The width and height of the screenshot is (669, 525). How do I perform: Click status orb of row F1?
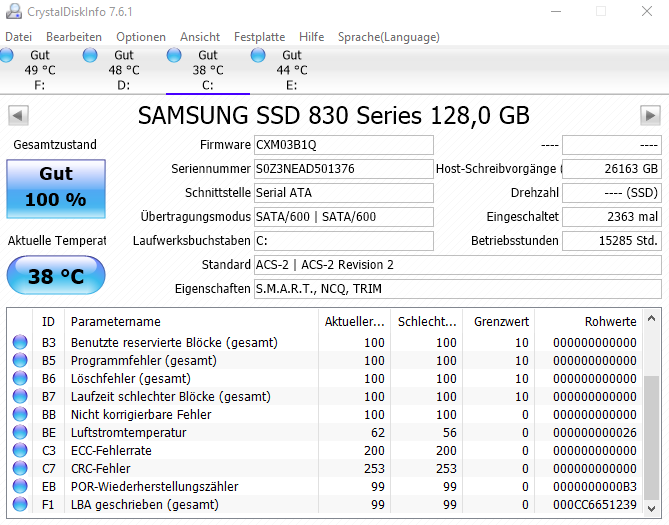point(20,504)
